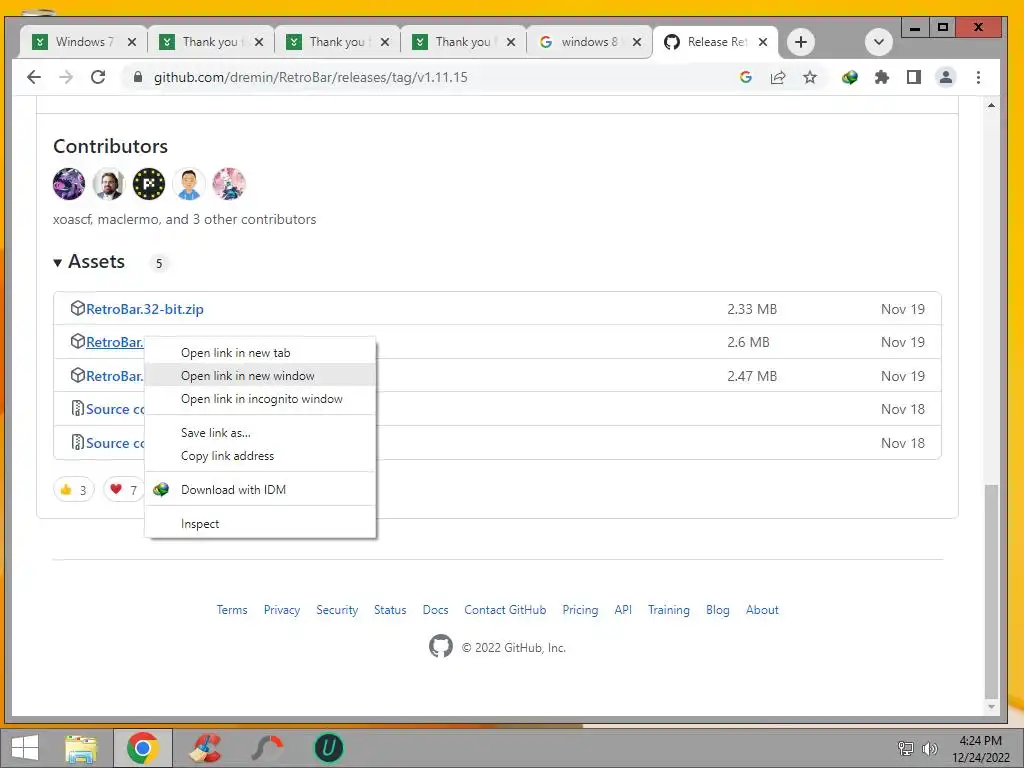Image resolution: width=1024 pixels, height=768 pixels.
Task: Click the second contributor avatar
Action: click(108, 184)
